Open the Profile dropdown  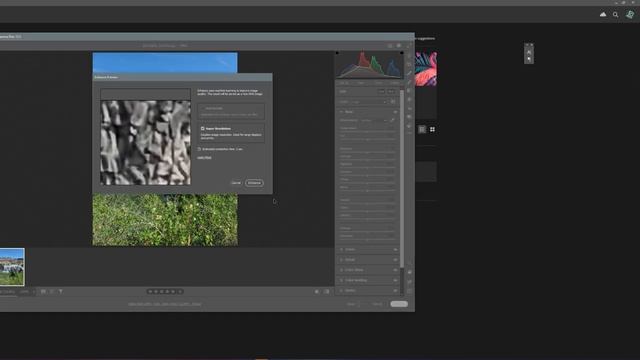(368, 102)
